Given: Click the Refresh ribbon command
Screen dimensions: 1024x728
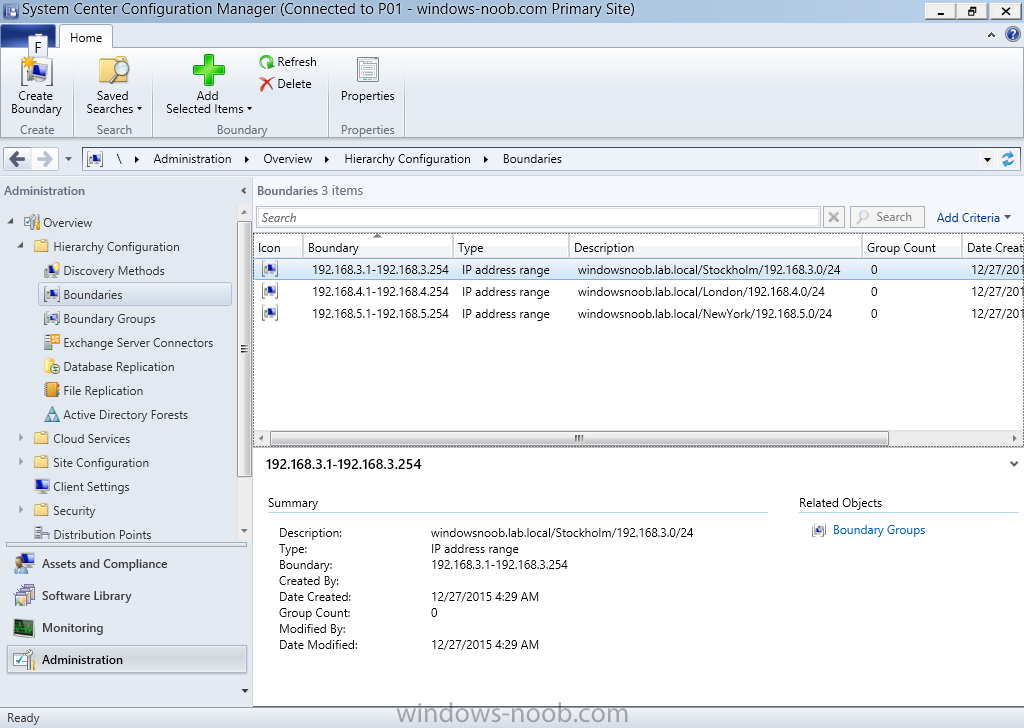Looking at the screenshot, I should click(x=288, y=62).
